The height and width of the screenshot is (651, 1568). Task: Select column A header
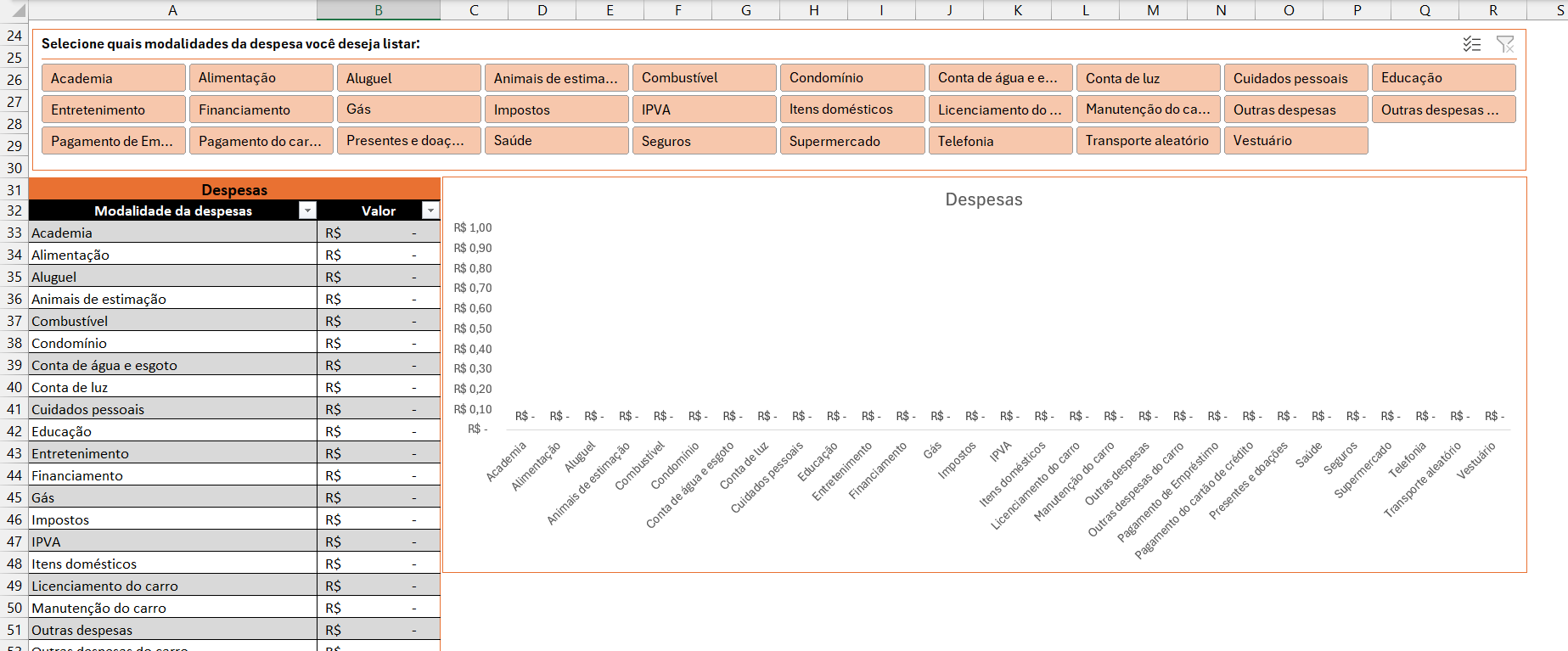[x=173, y=10]
